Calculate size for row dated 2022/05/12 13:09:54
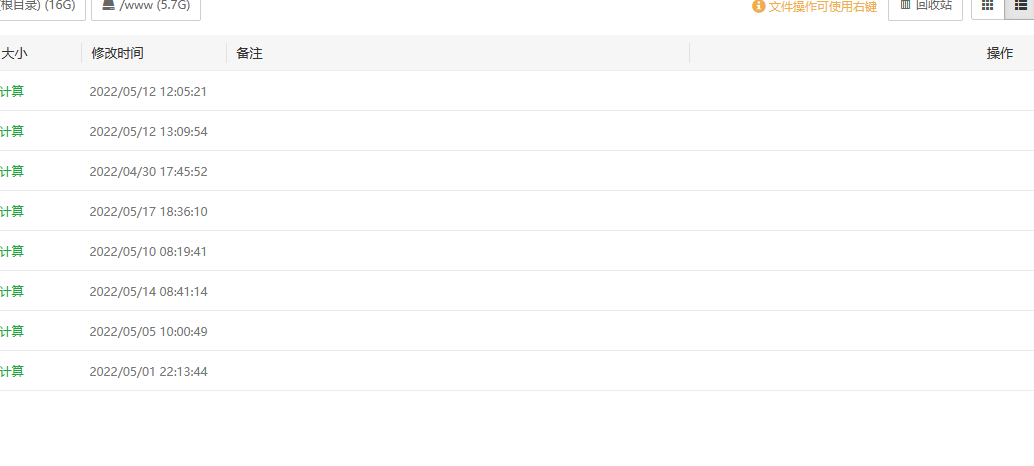1034x466 pixels. click(11, 132)
